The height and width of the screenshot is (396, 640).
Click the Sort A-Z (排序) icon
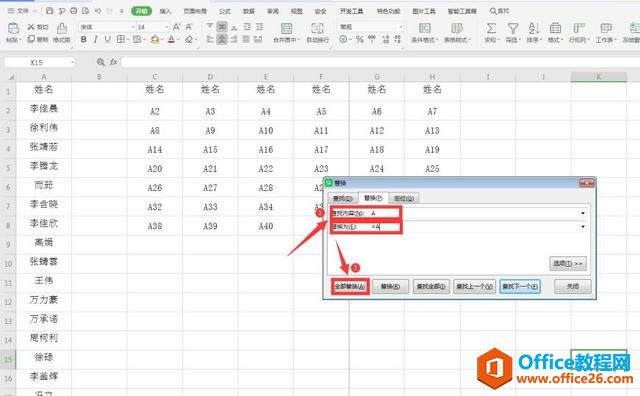533,29
